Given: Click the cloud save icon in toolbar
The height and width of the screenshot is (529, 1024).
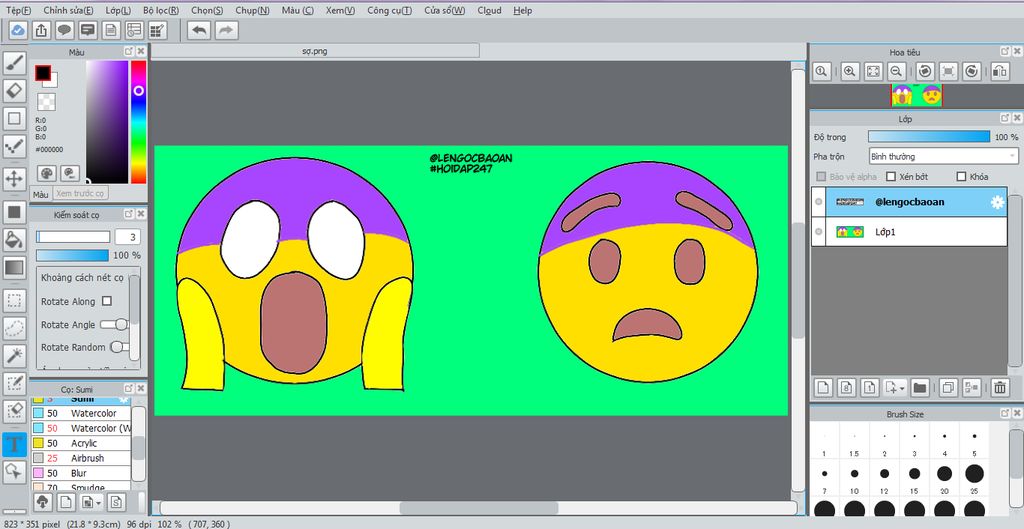Looking at the screenshot, I should (x=18, y=30).
